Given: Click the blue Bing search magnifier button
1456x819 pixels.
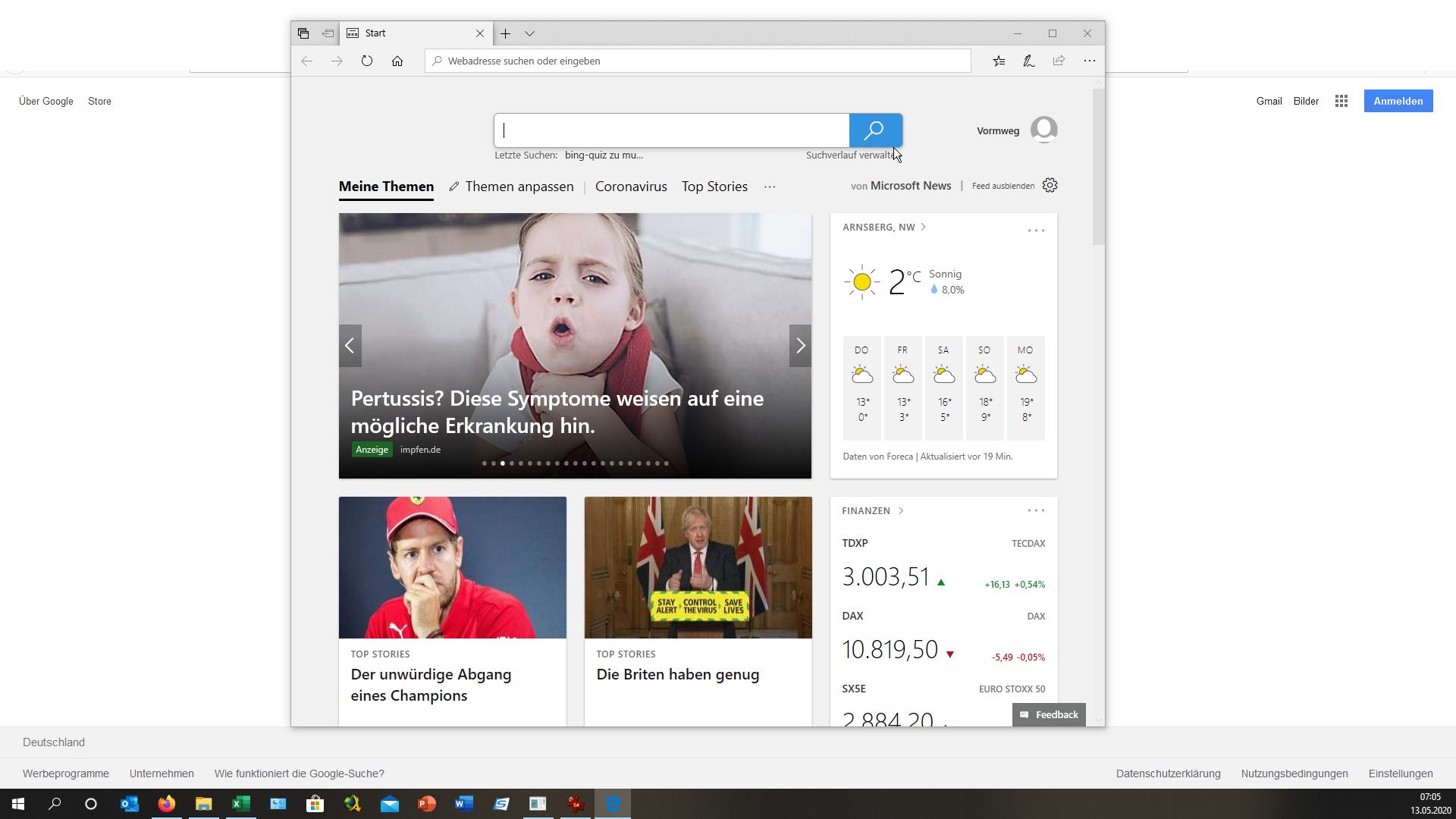Looking at the screenshot, I should [875, 130].
